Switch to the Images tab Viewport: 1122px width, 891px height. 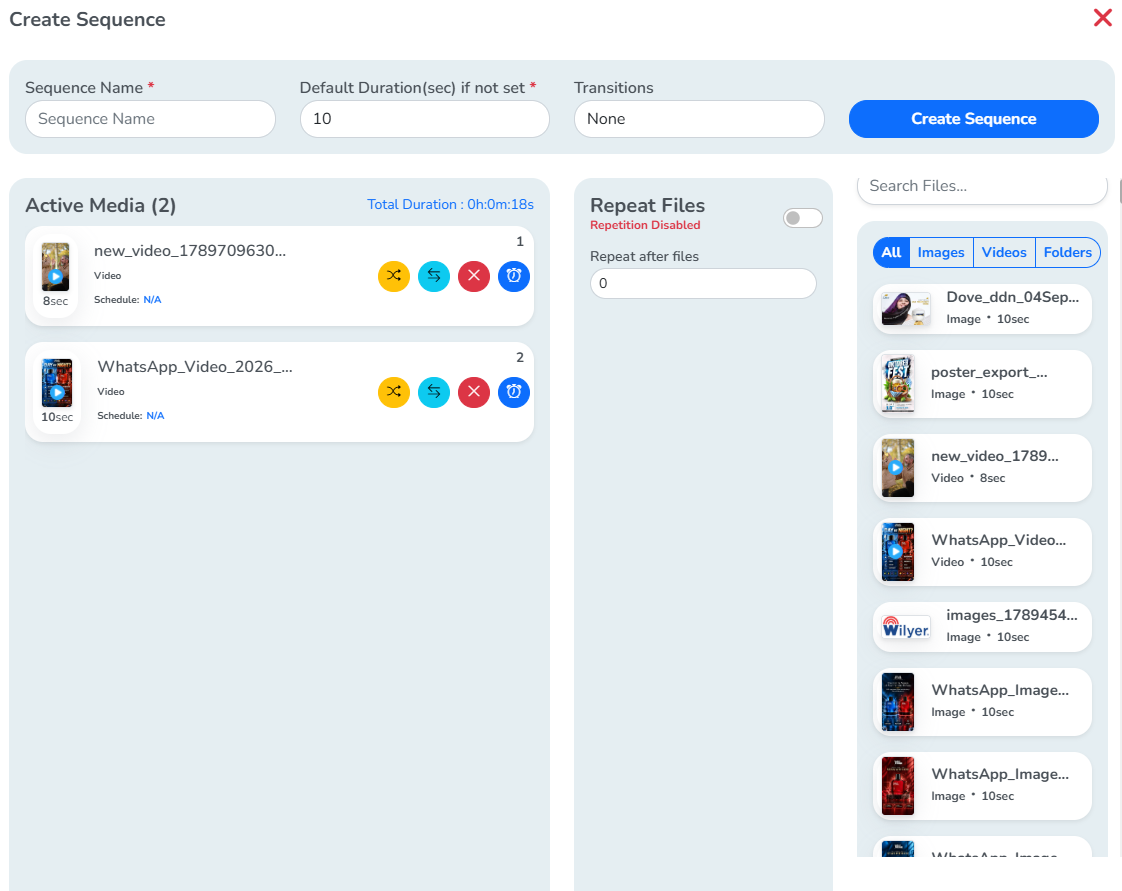(941, 253)
